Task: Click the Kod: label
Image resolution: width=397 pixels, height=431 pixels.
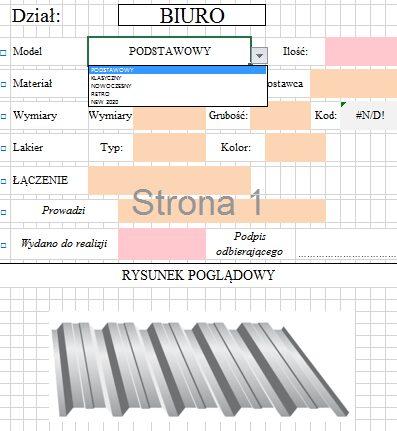Action: click(x=326, y=115)
